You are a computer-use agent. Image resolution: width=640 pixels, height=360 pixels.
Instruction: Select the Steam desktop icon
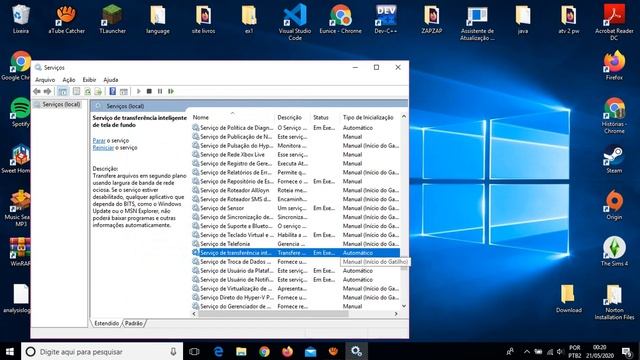click(x=614, y=159)
